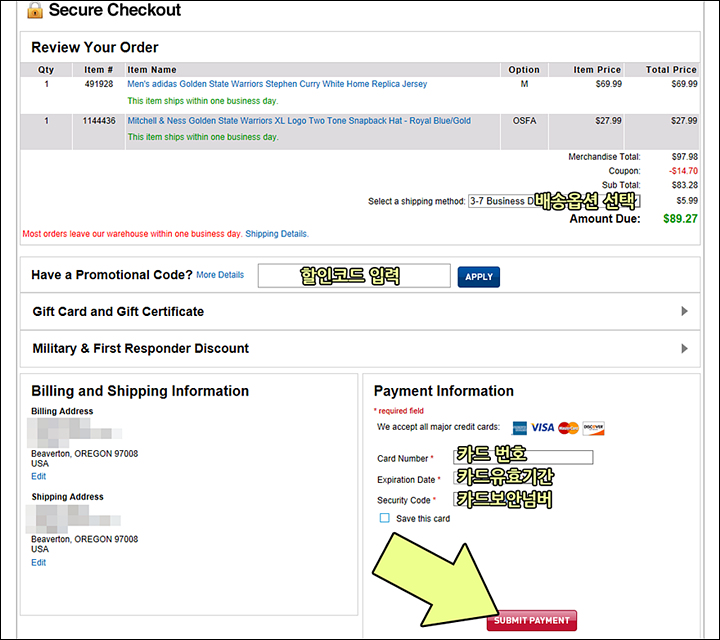Screen dimensions: 720x640
Task: Focus the Security Code field
Action: point(503,499)
